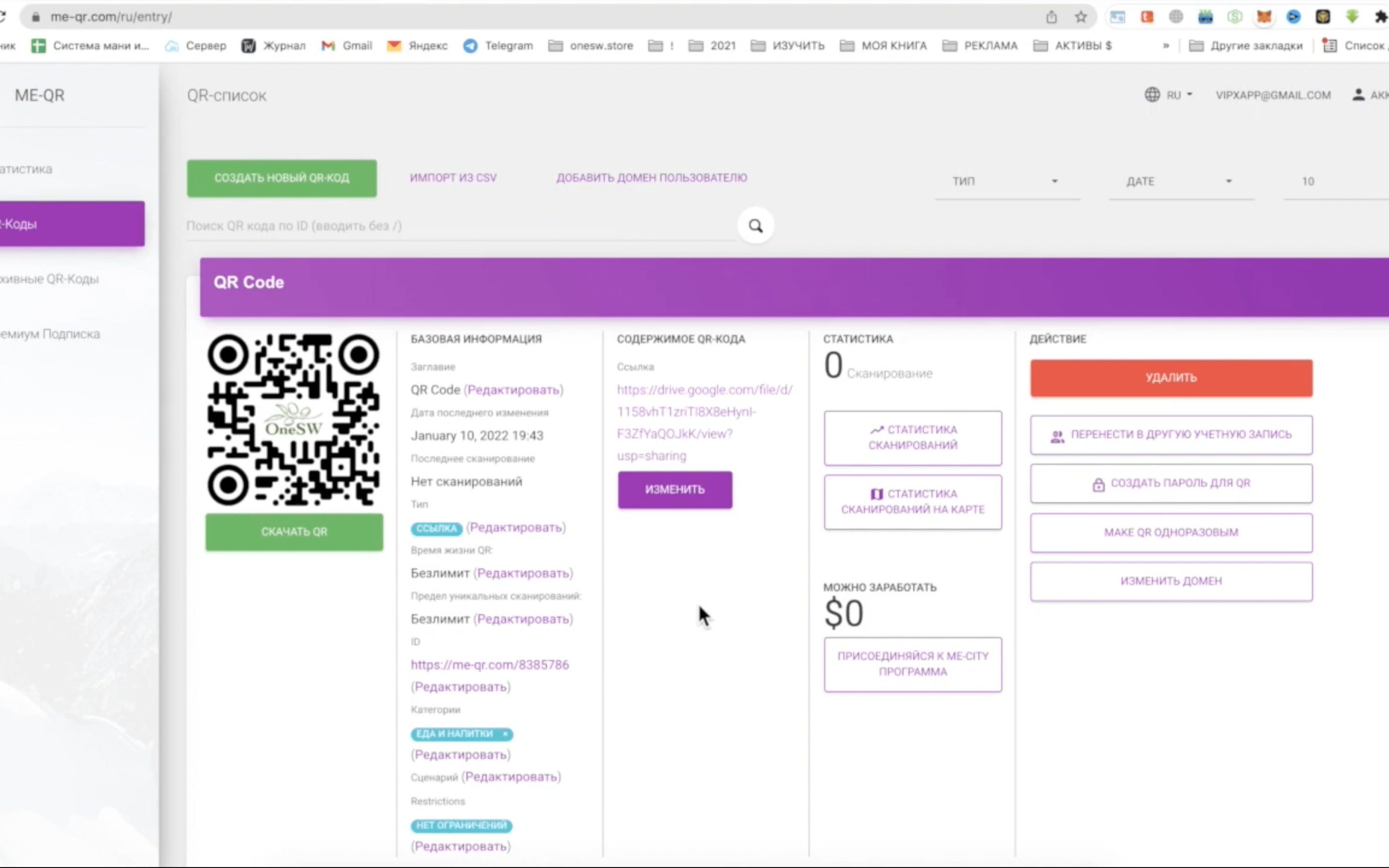The image size is (1389, 868).
Task: Click the Telegram bookmark icon
Action: coord(470,46)
